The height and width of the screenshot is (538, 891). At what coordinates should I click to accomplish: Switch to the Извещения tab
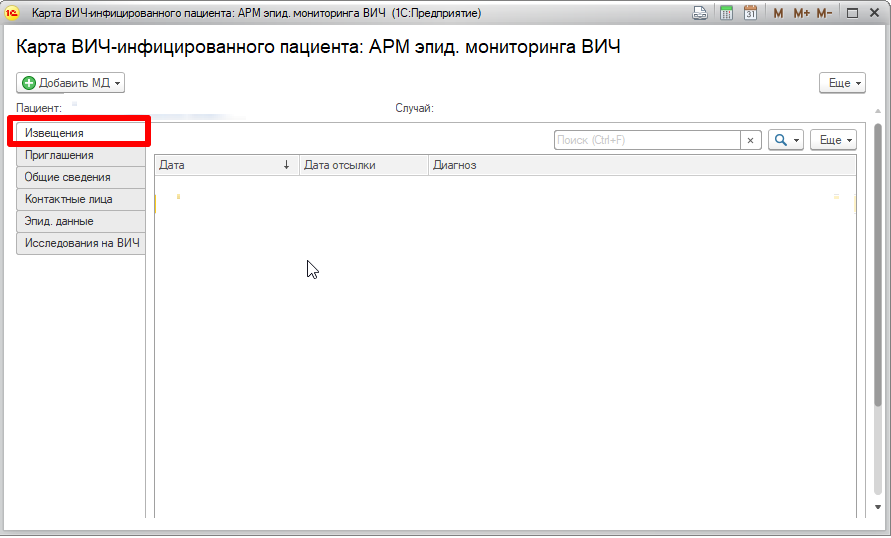80,133
